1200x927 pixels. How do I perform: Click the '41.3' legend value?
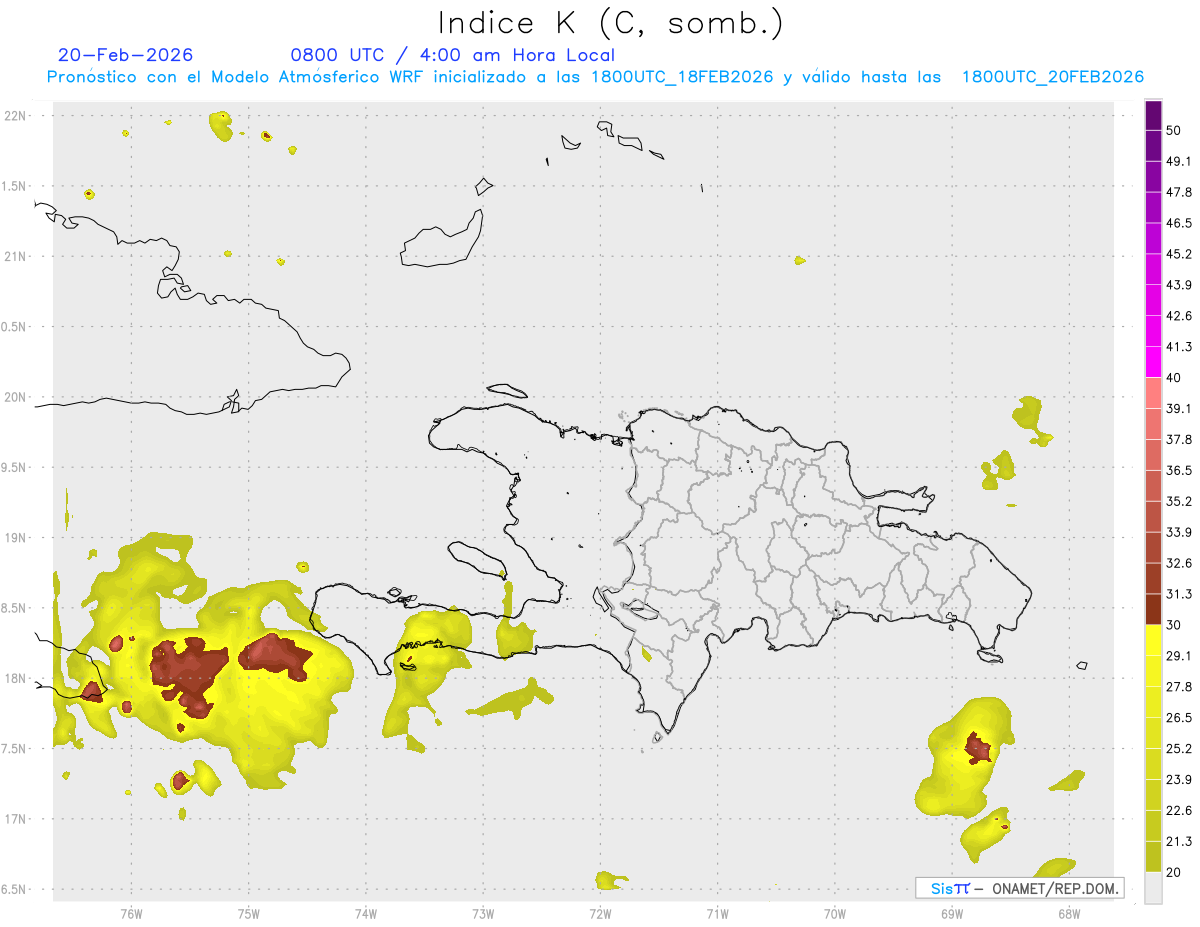tap(1179, 347)
